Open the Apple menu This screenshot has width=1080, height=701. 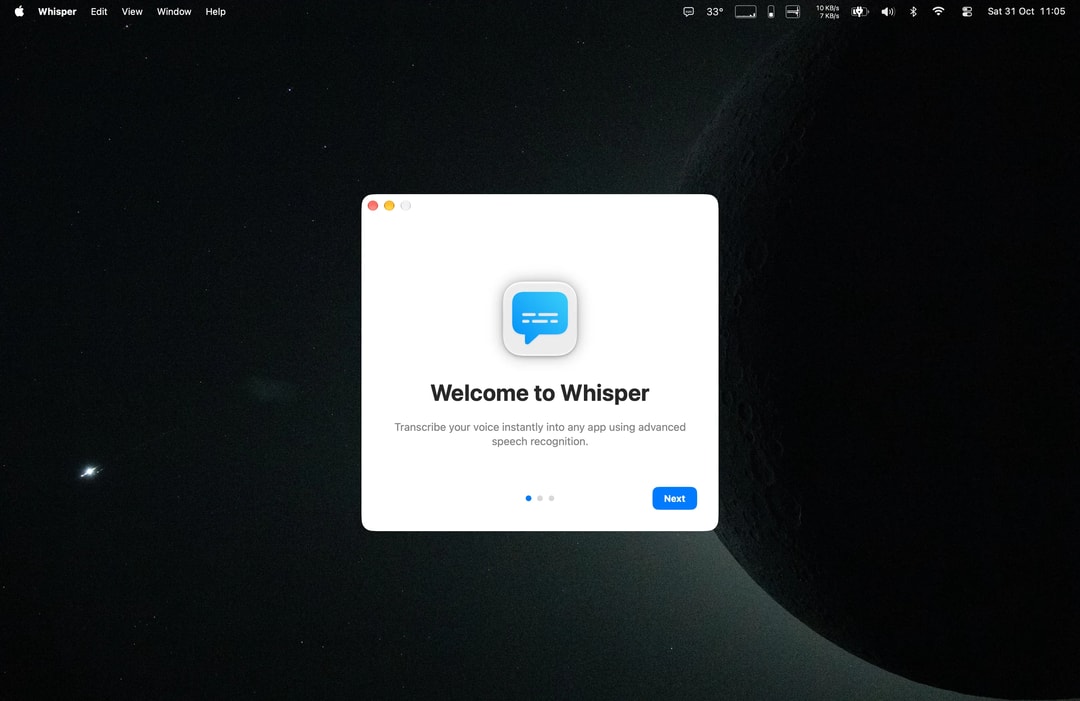point(19,11)
